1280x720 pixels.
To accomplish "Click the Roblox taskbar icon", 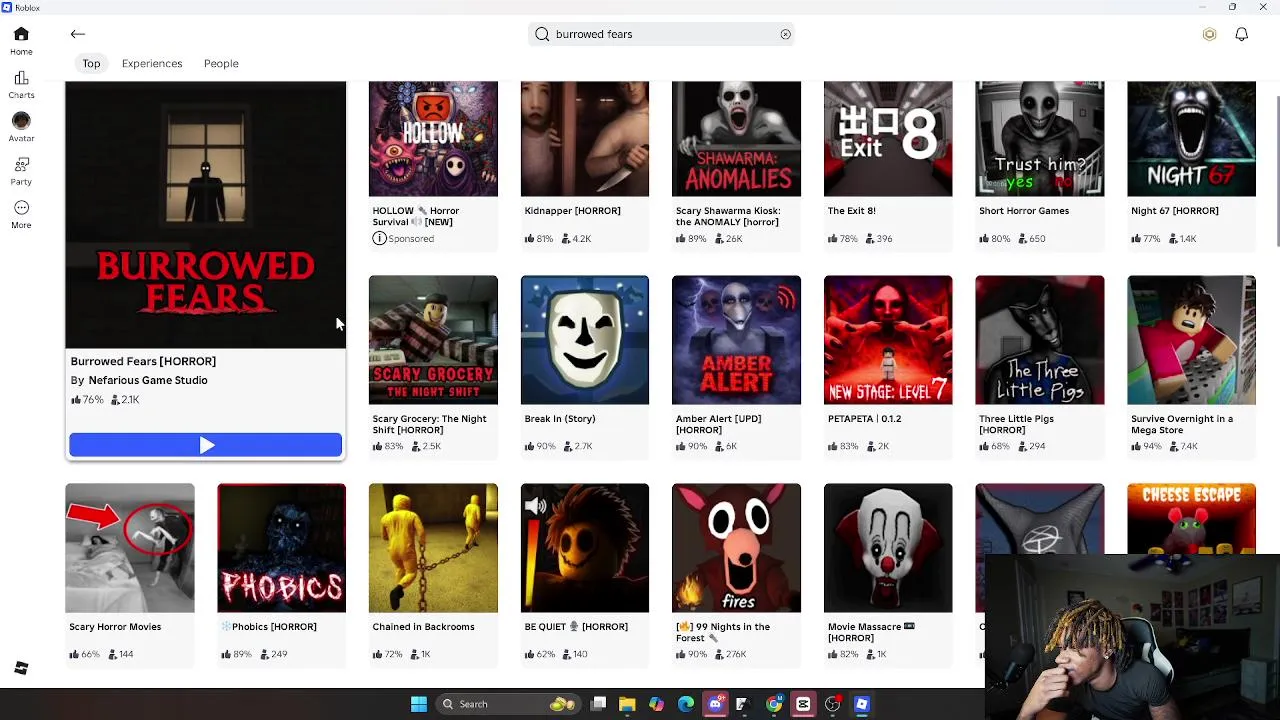I will click(862, 704).
